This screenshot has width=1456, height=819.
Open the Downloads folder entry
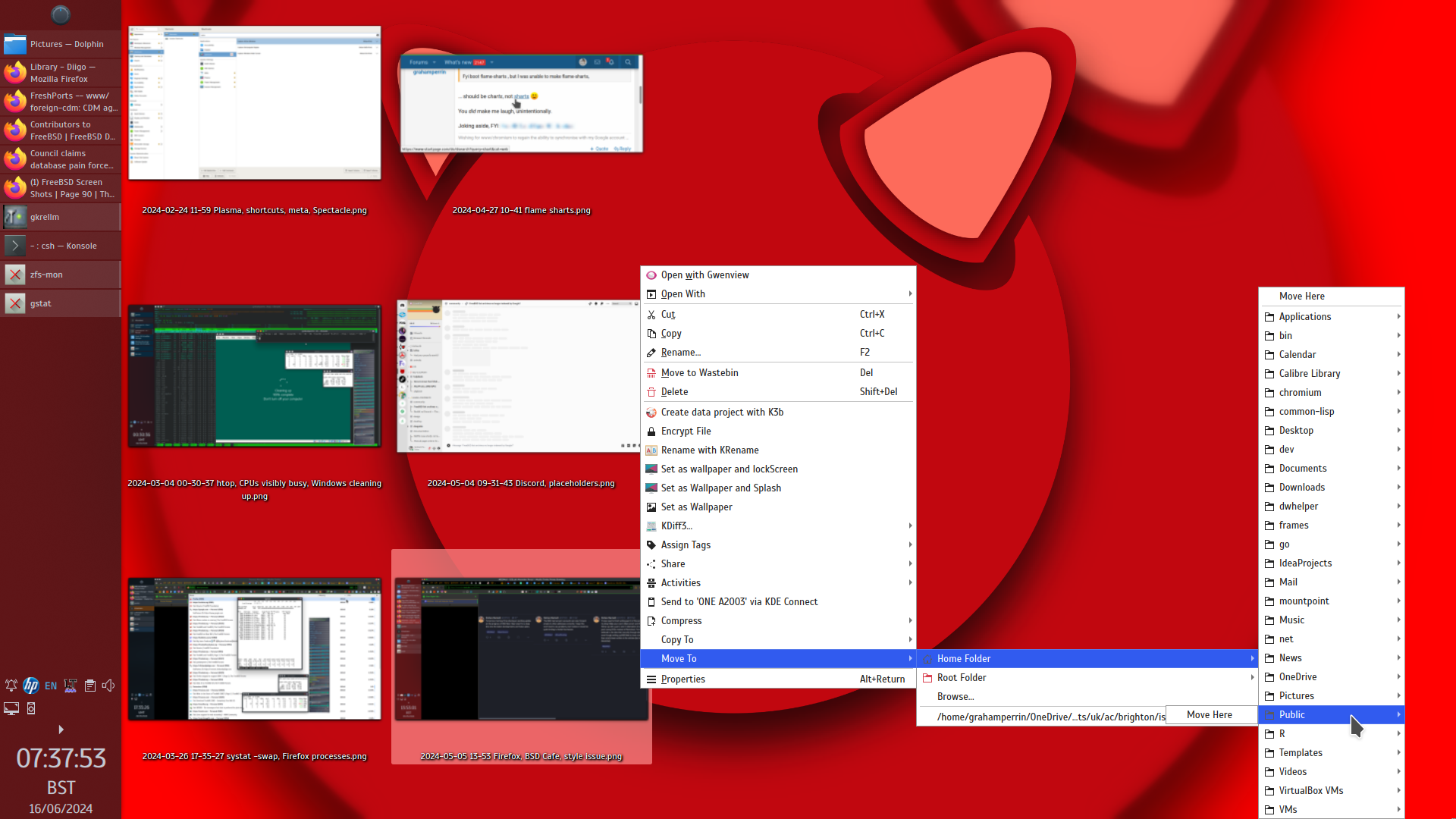point(1332,487)
